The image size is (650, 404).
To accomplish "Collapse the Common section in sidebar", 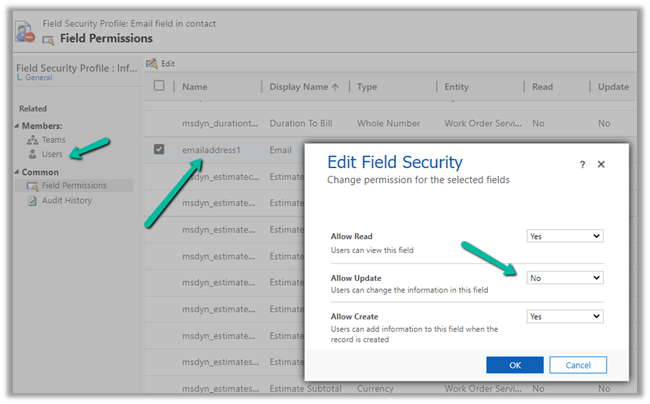I will click(x=16, y=172).
